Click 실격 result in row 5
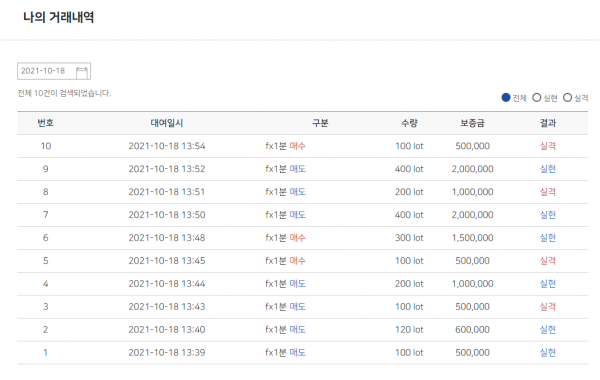Screen dimensions: 600x380 click(548, 261)
